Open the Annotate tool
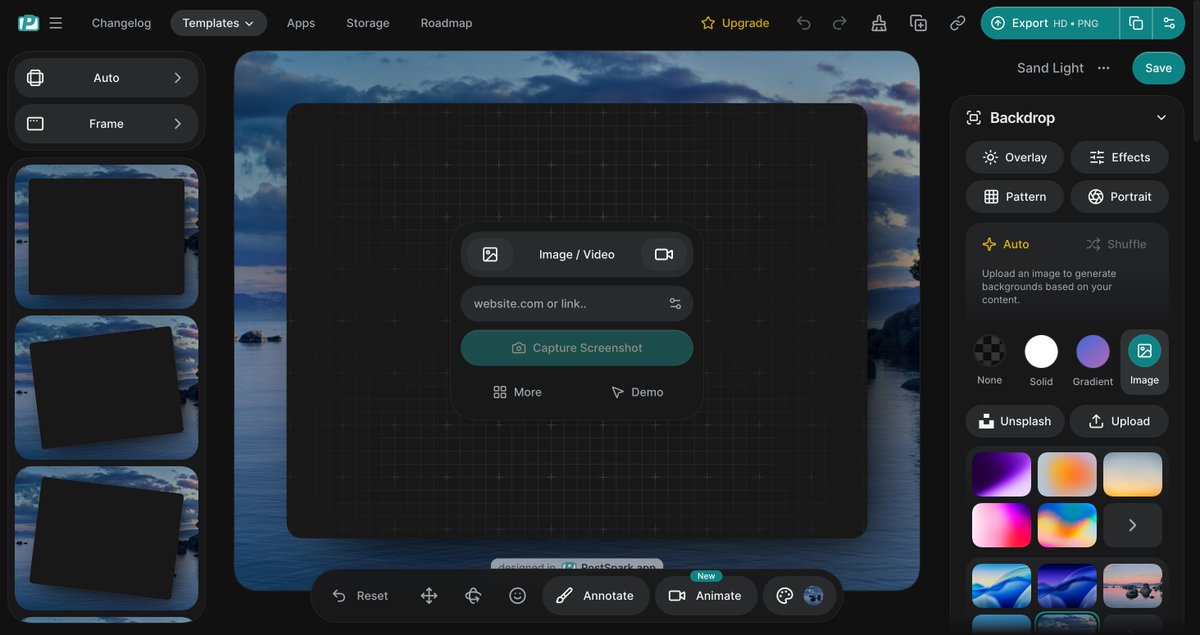Screen dimensions: 1200x635 (596, 596)
